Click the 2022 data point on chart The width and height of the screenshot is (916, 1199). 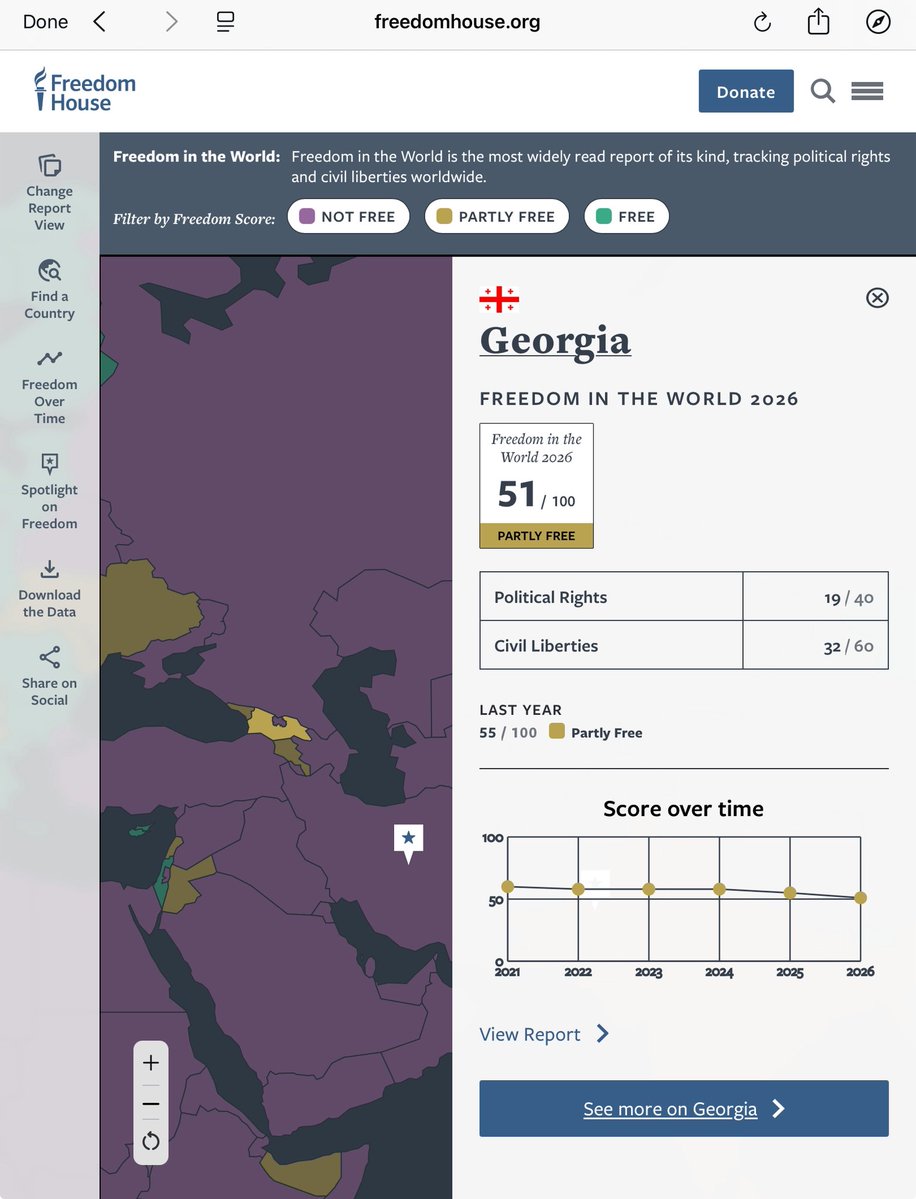coord(578,889)
